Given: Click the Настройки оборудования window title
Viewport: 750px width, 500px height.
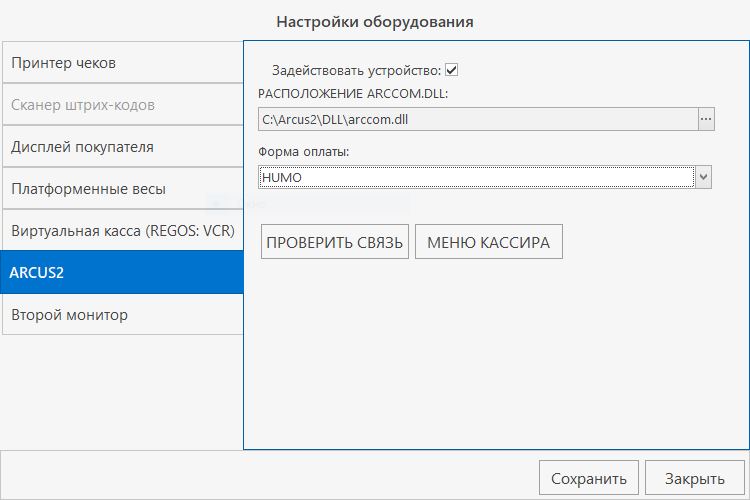Looking at the screenshot, I should [x=375, y=20].
